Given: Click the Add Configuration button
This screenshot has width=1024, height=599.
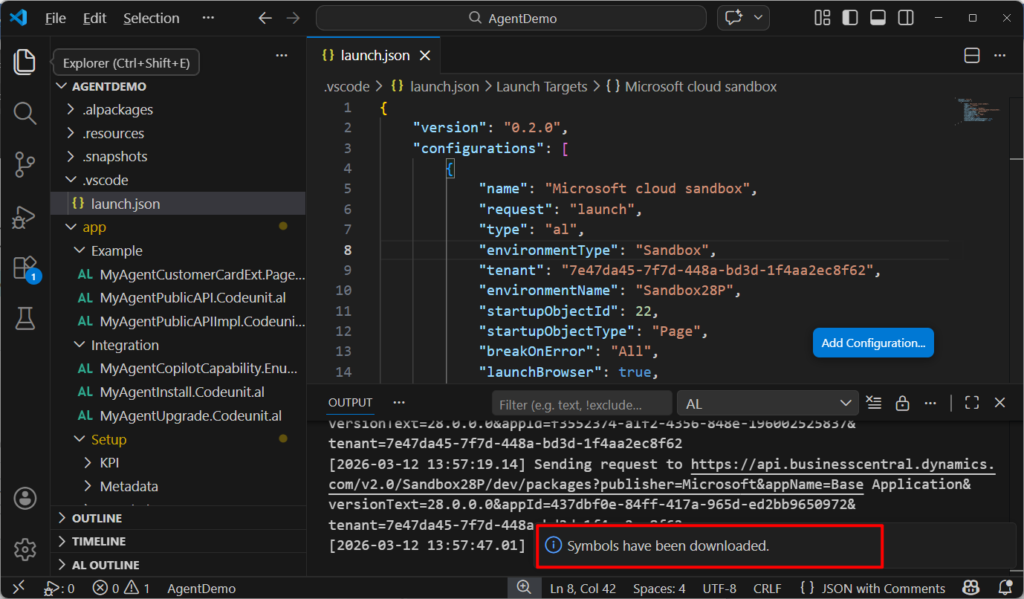Looking at the screenshot, I should coord(872,343).
